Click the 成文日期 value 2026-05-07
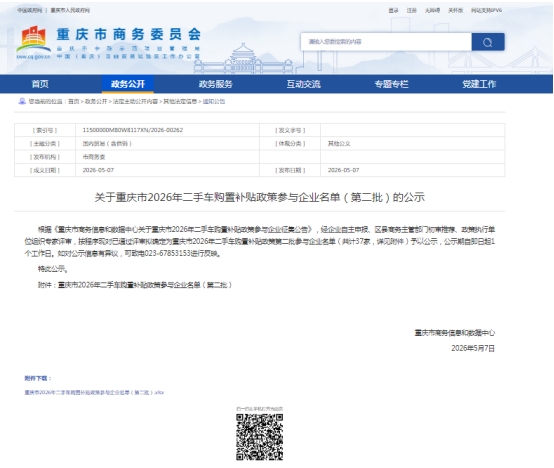Image resolution: width=554 pixels, height=468 pixels. coord(98,170)
